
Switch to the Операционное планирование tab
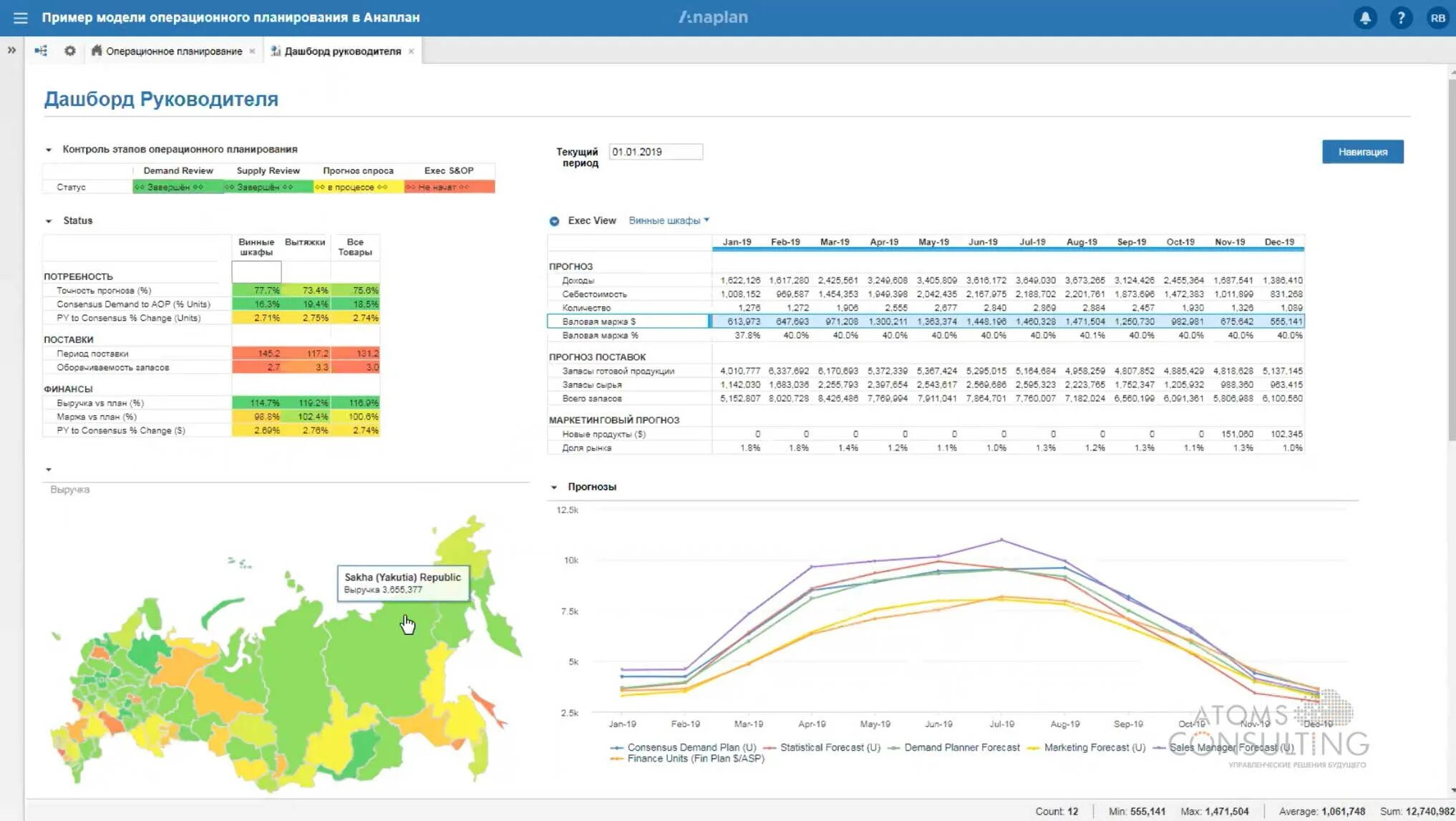[x=173, y=52]
